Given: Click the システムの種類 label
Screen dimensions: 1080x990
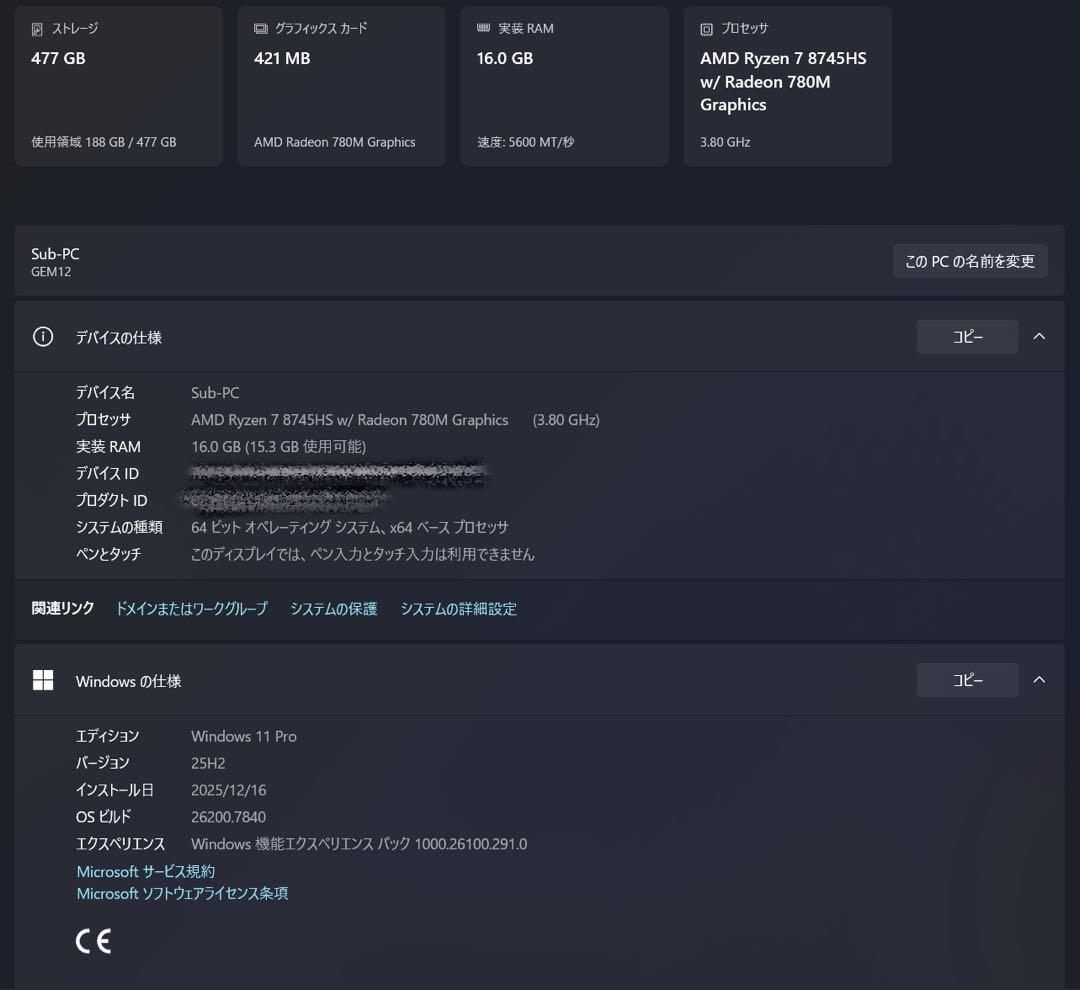Looking at the screenshot, I should tap(119, 527).
